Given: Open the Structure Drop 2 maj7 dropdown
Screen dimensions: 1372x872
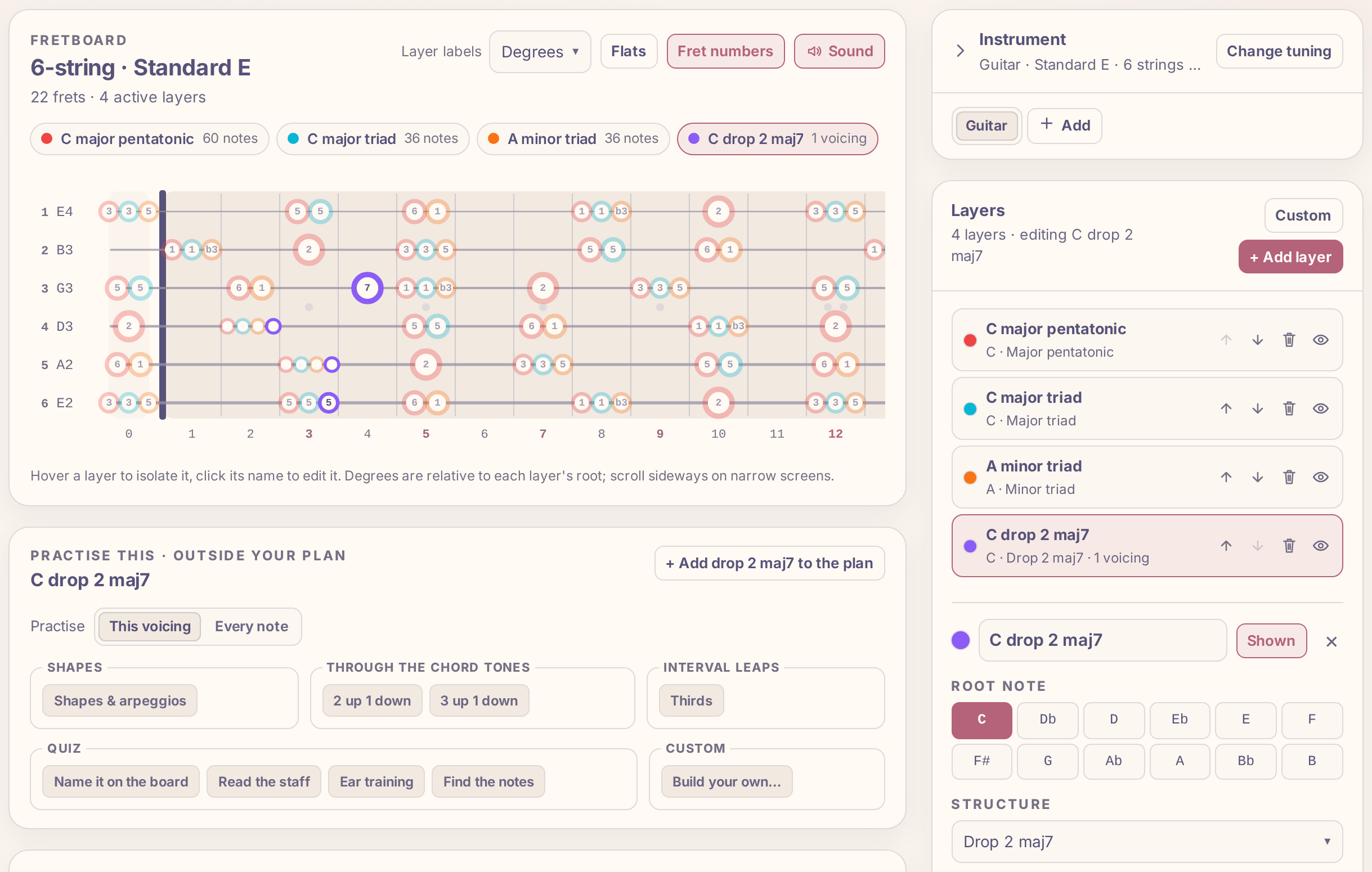Looking at the screenshot, I should click(x=1146, y=841).
